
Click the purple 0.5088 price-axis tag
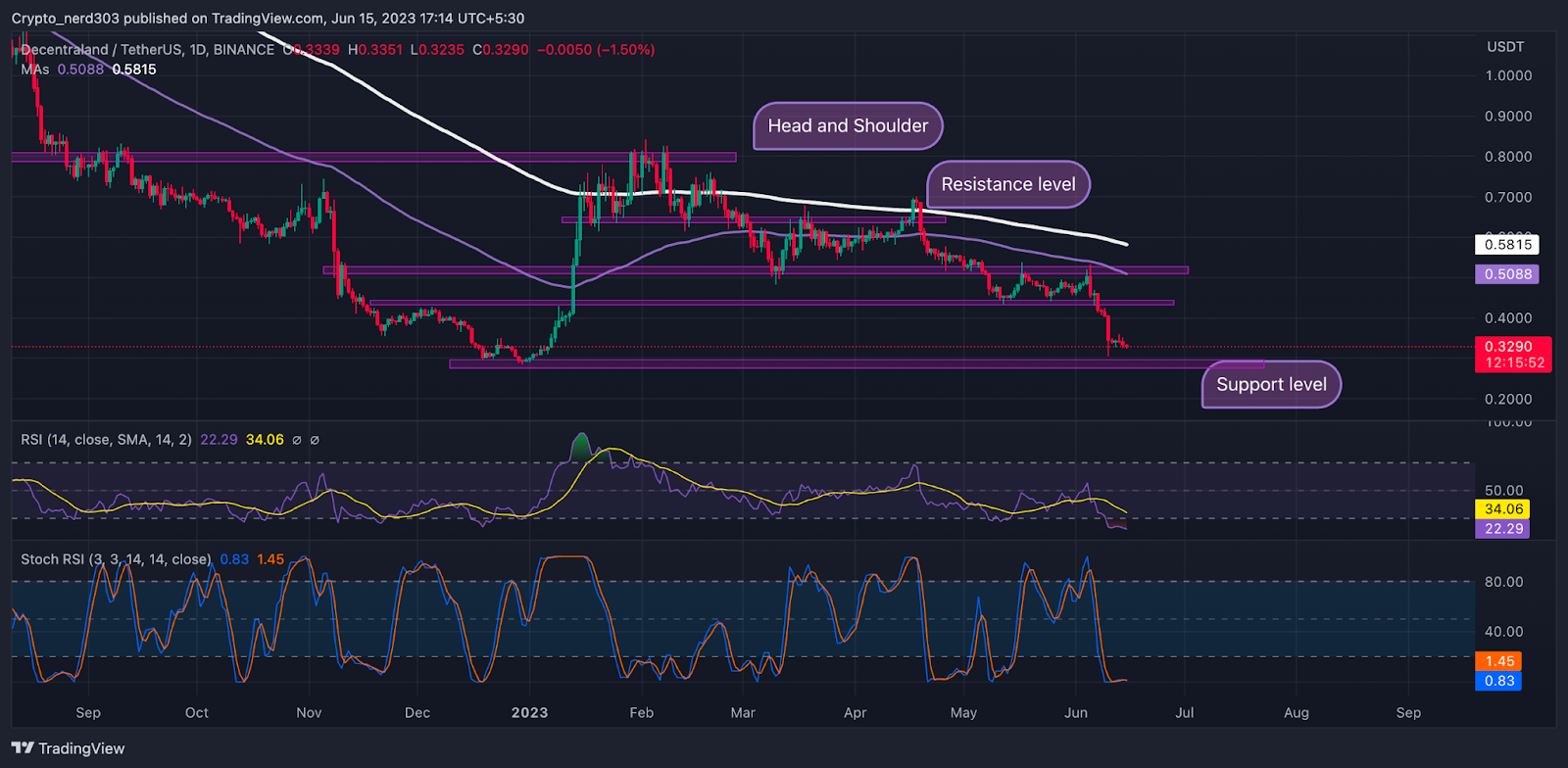point(1507,274)
